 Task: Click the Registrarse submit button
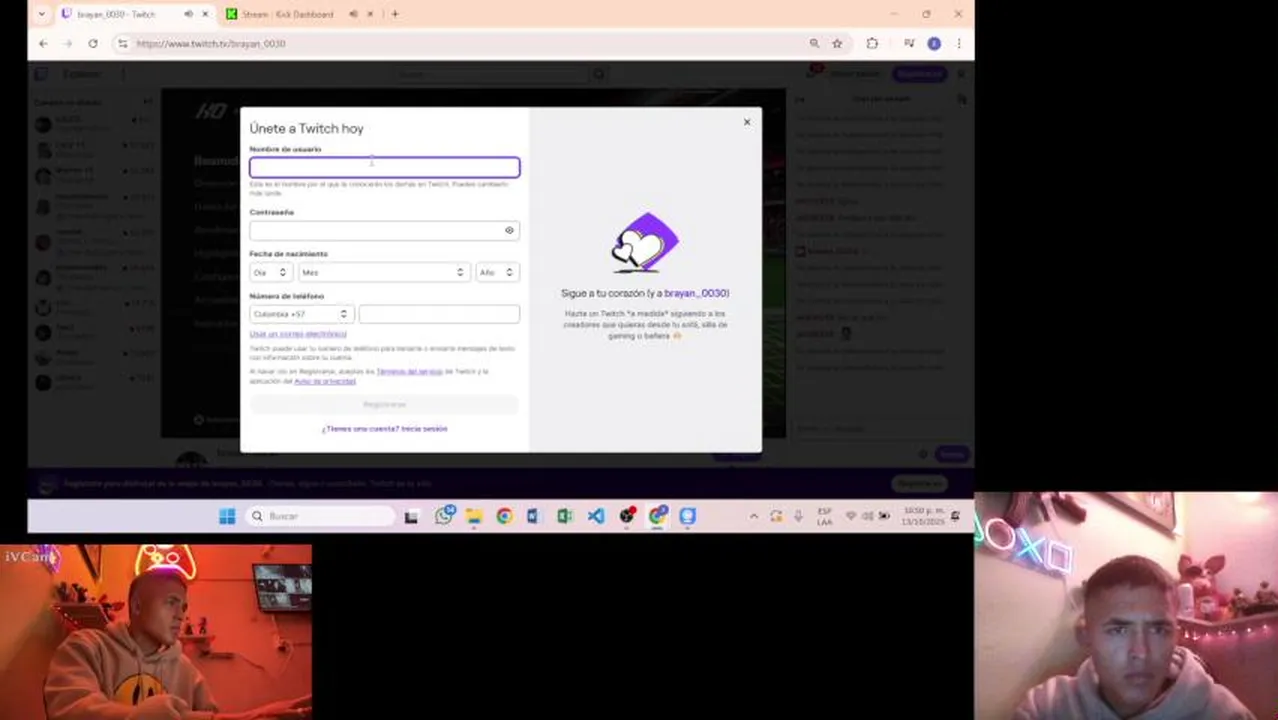tap(384, 404)
